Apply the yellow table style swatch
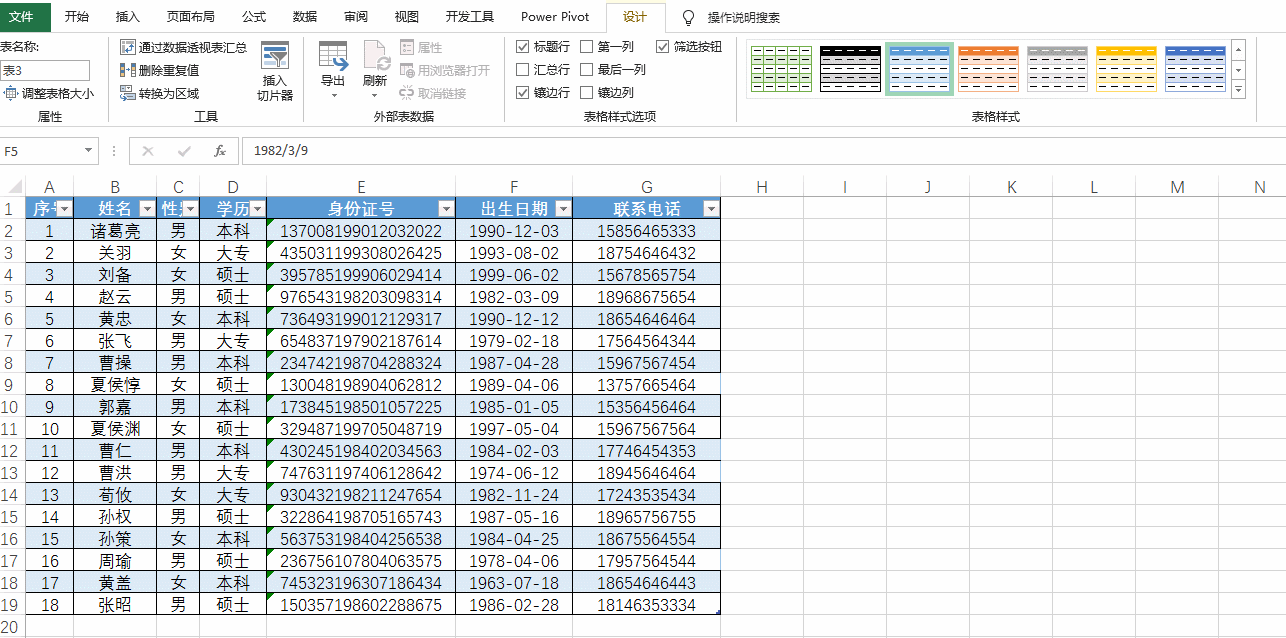 (x=1126, y=69)
